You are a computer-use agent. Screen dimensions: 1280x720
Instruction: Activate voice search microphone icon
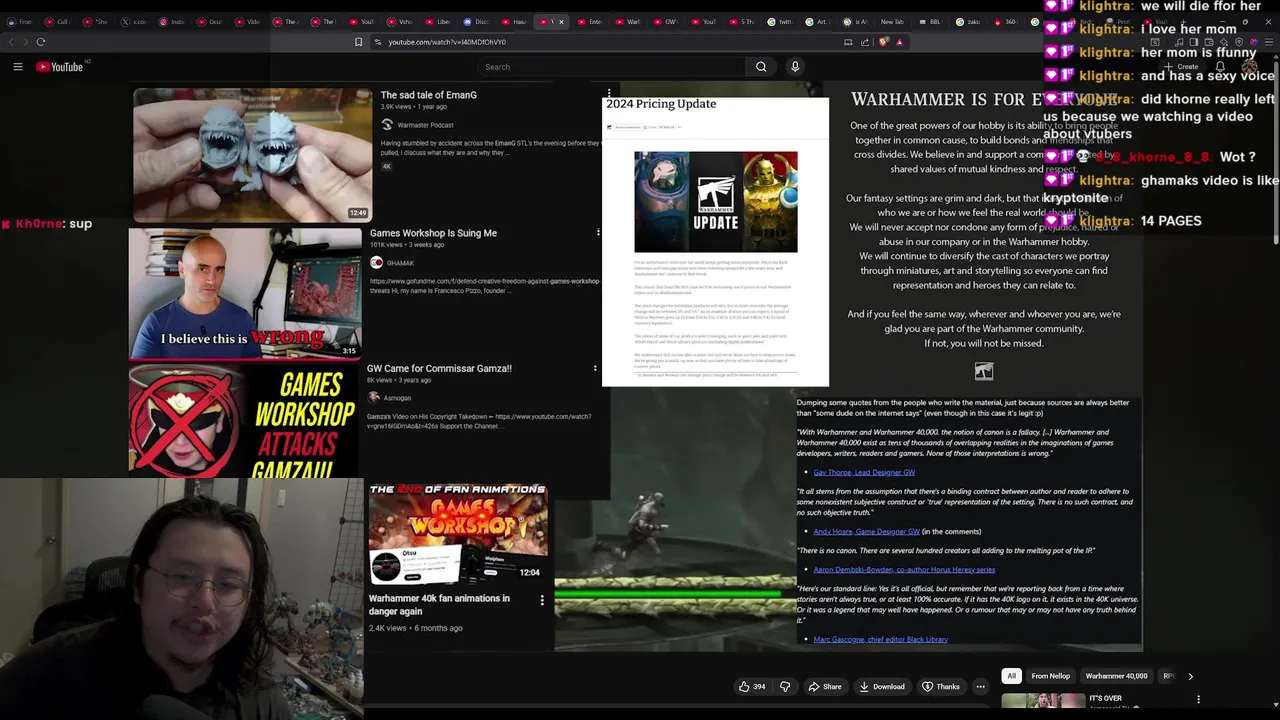(x=795, y=67)
